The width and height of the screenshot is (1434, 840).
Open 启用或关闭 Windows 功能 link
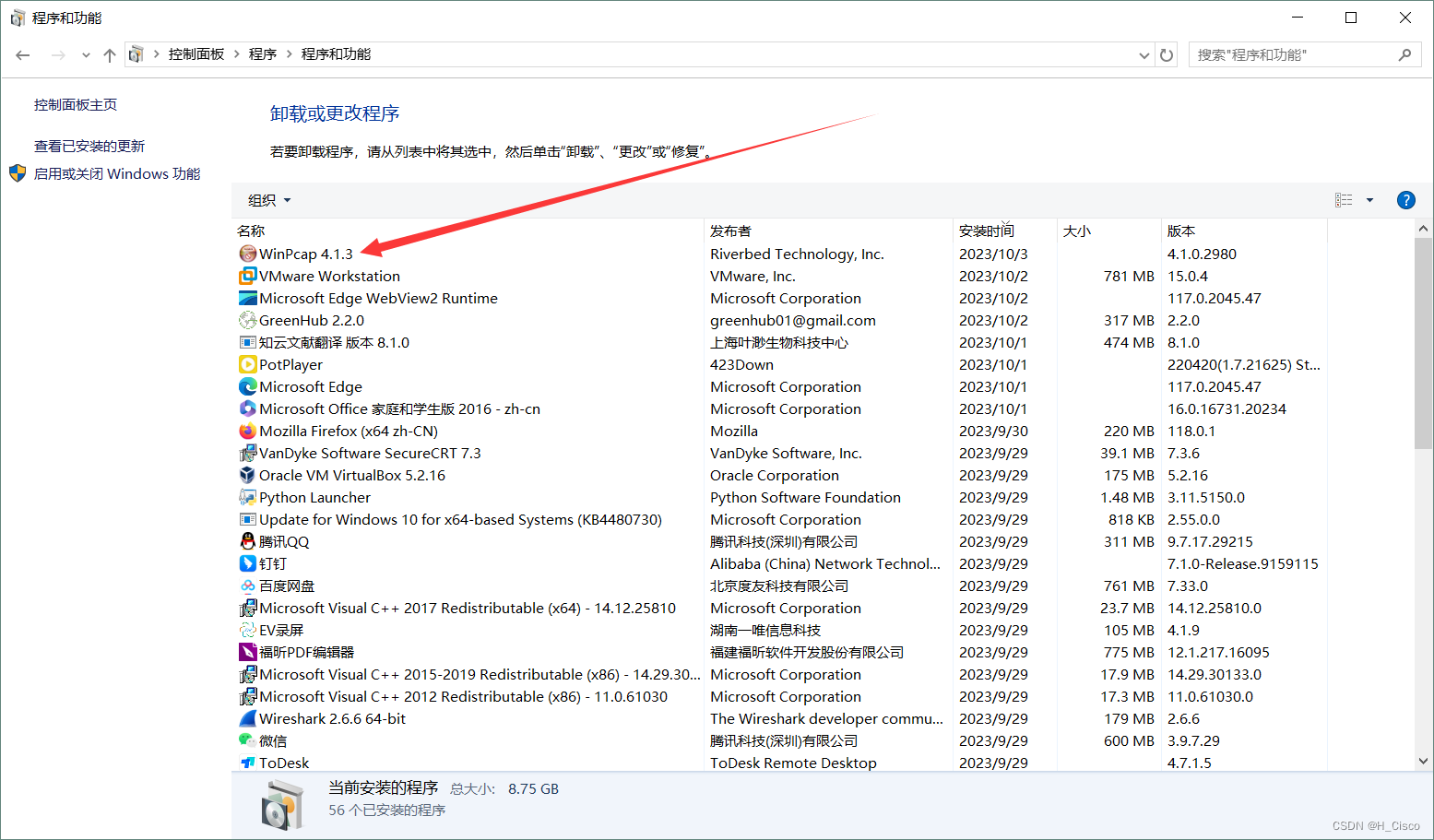click(x=117, y=173)
